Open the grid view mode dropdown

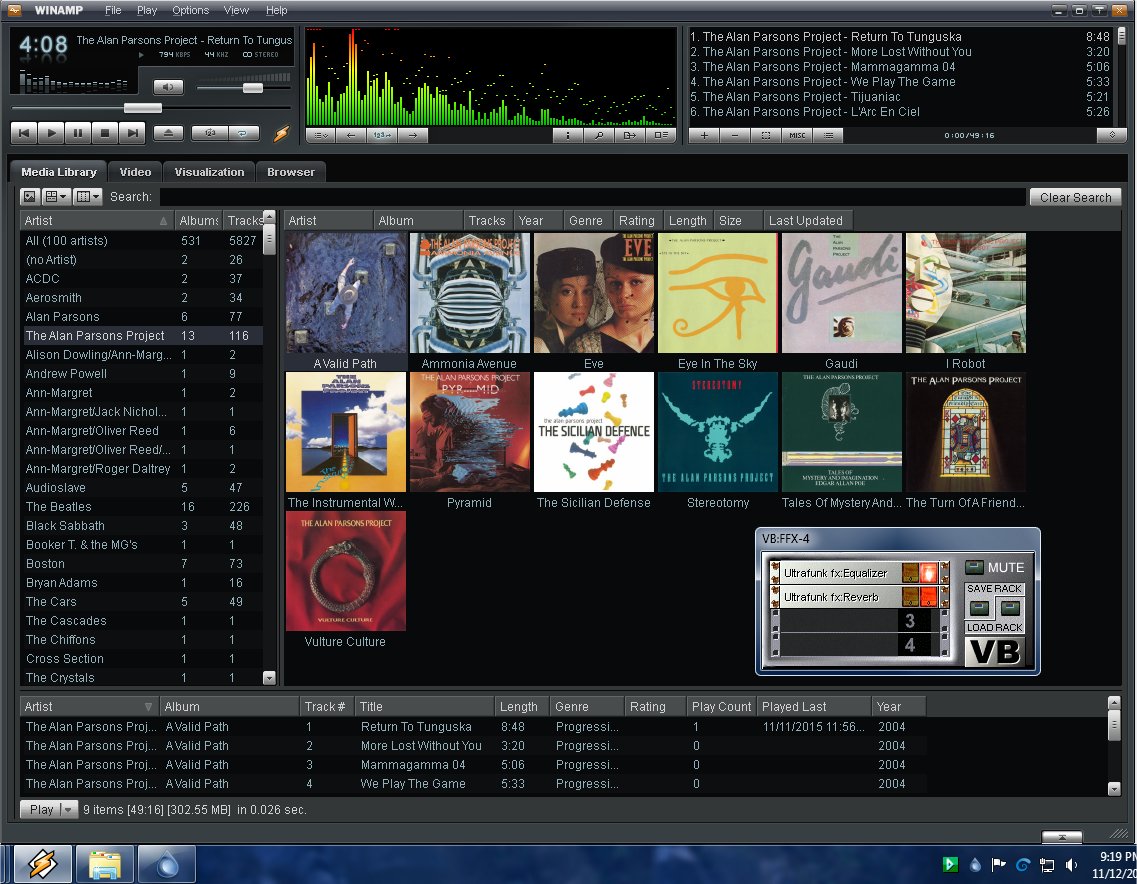coord(56,197)
